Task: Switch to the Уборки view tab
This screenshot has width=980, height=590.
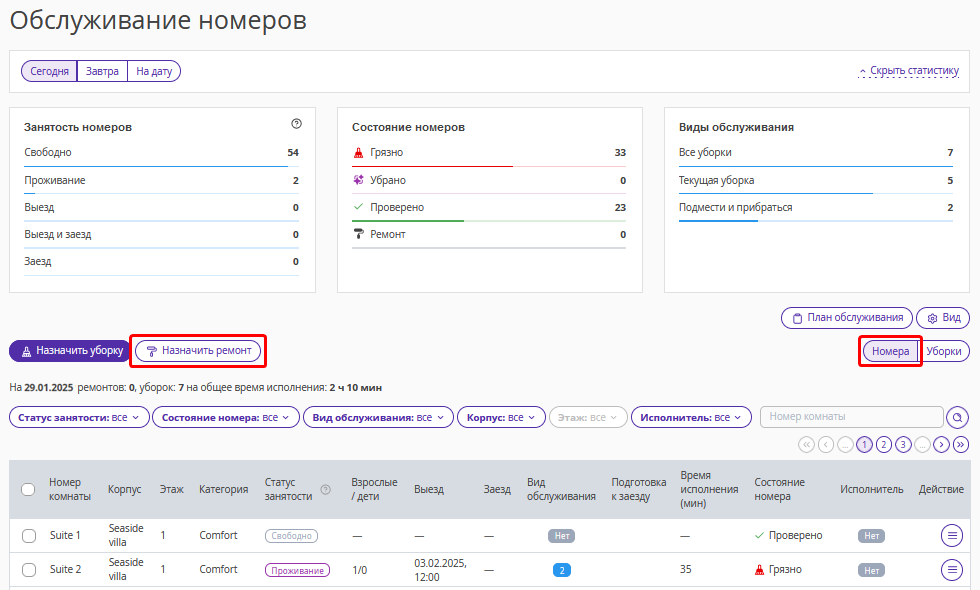Action: [943, 351]
